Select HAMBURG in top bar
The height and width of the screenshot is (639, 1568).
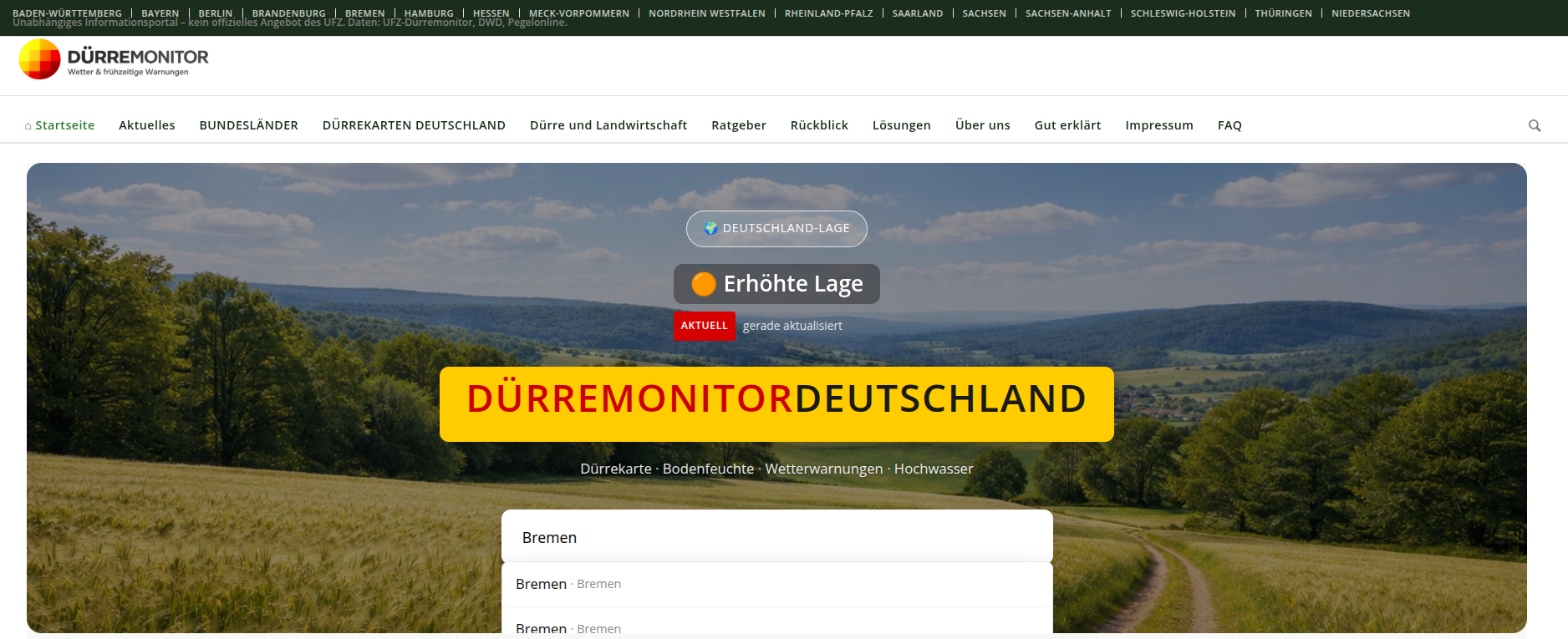429,13
